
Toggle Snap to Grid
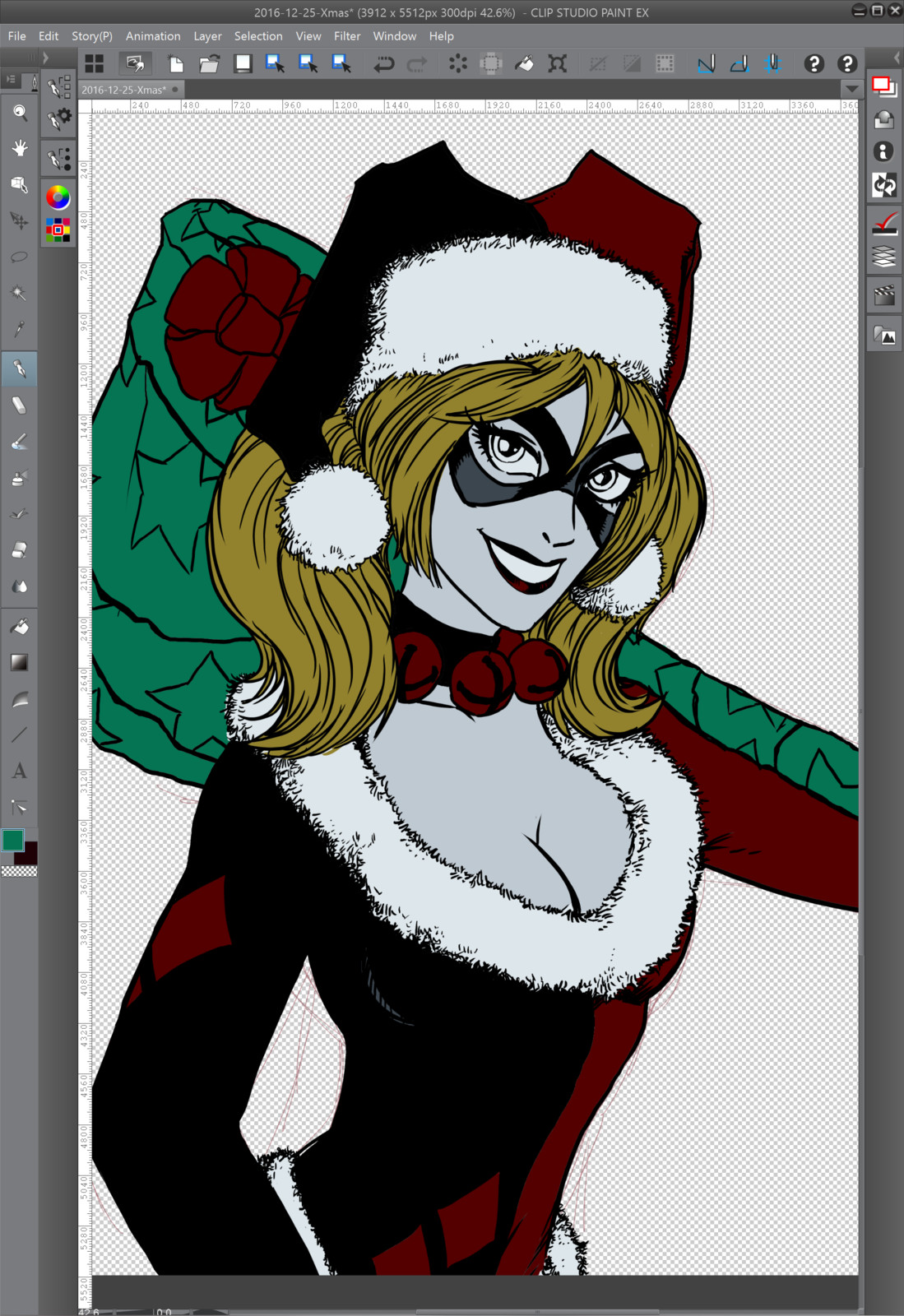773,63
